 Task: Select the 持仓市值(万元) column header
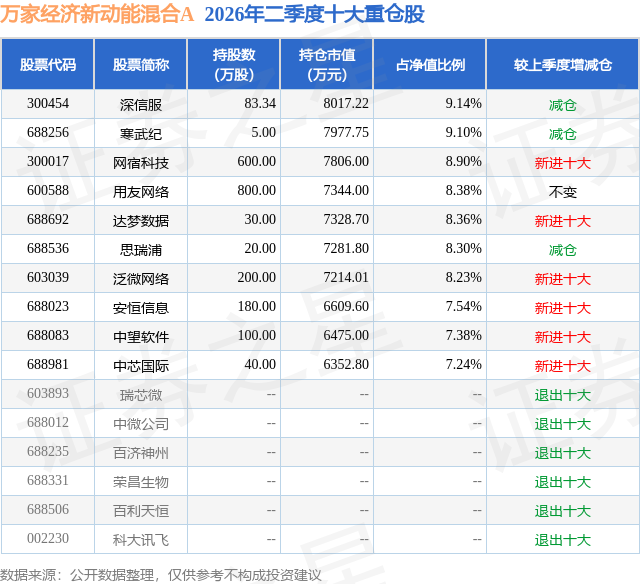tap(327, 64)
